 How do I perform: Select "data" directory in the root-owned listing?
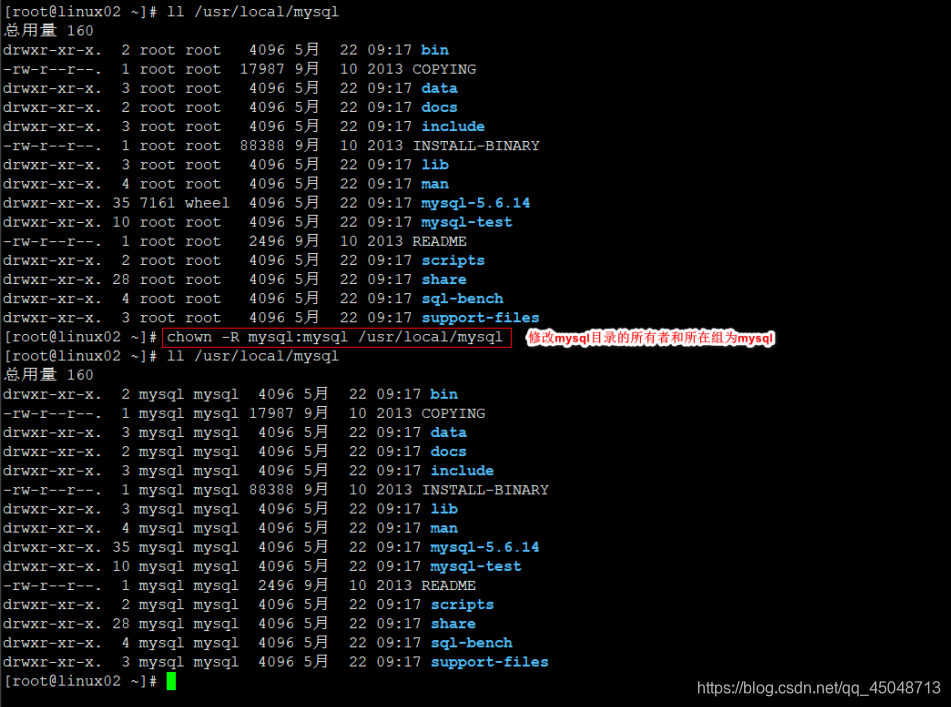[x=439, y=89]
